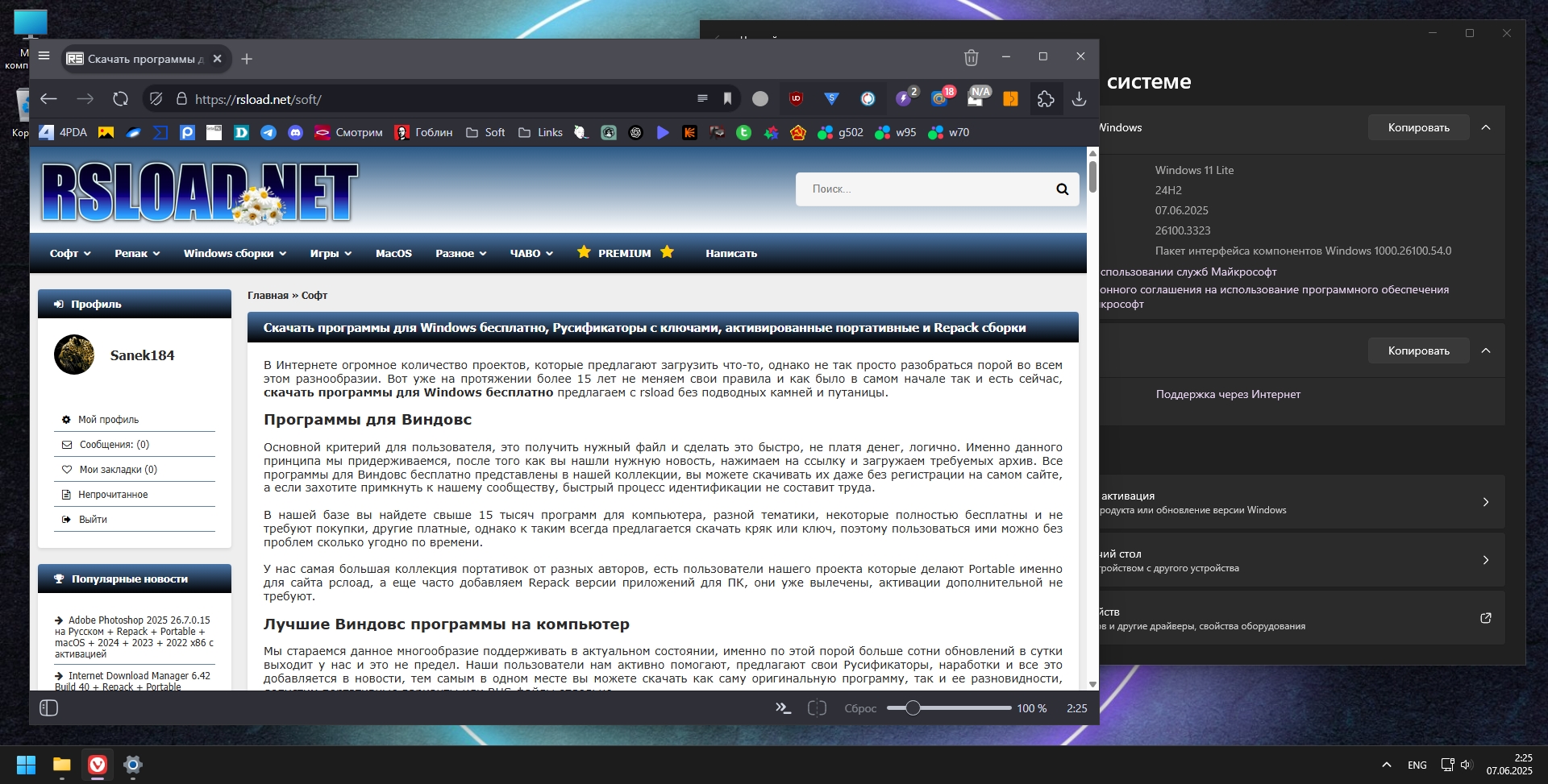Screen dimensions: 1548x784
Task: Open the Vivaldi main menu
Action: pyautogui.click(x=44, y=56)
